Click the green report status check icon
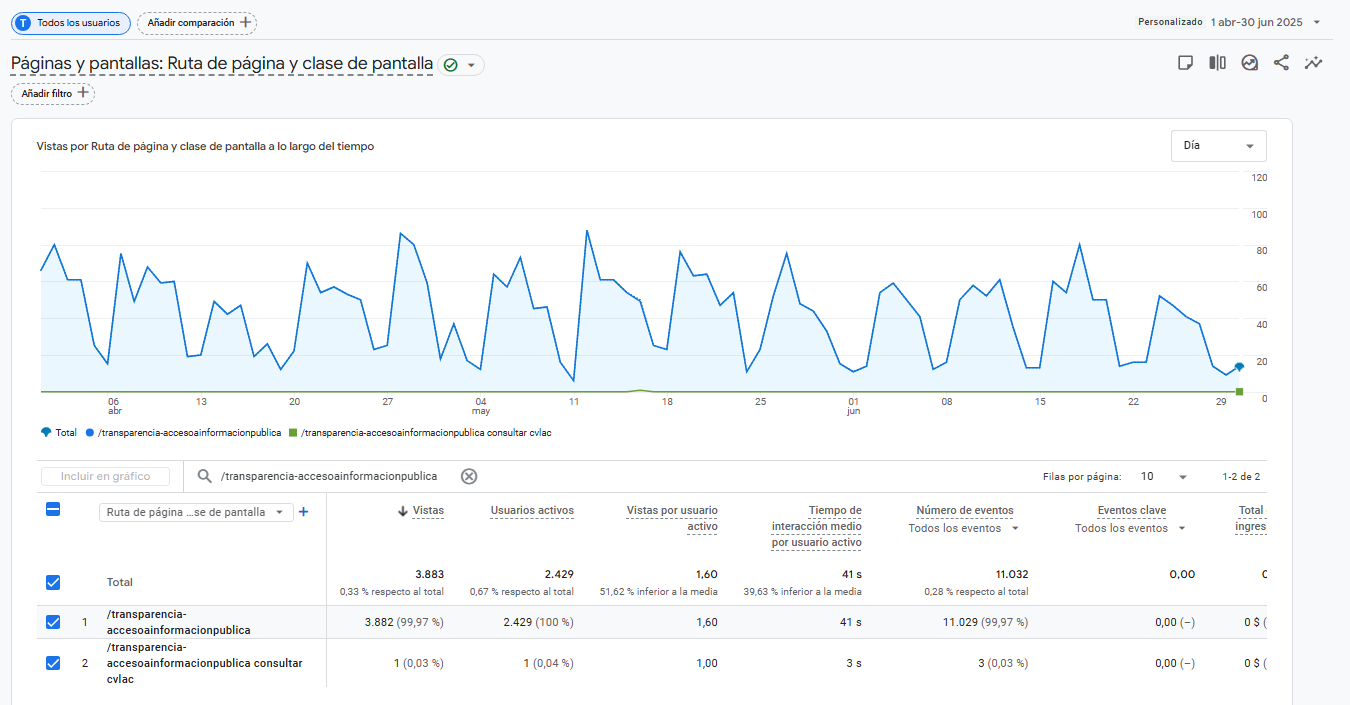This screenshot has height=705, width=1350. tap(451, 65)
